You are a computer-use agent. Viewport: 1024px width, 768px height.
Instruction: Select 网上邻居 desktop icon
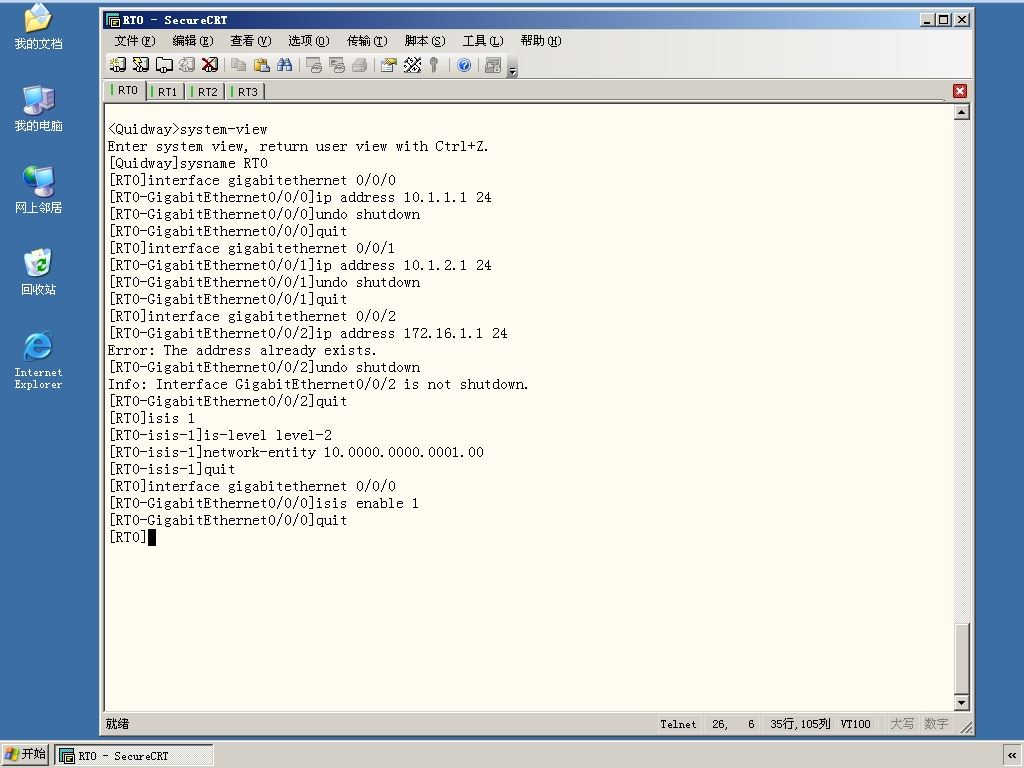(39, 189)
